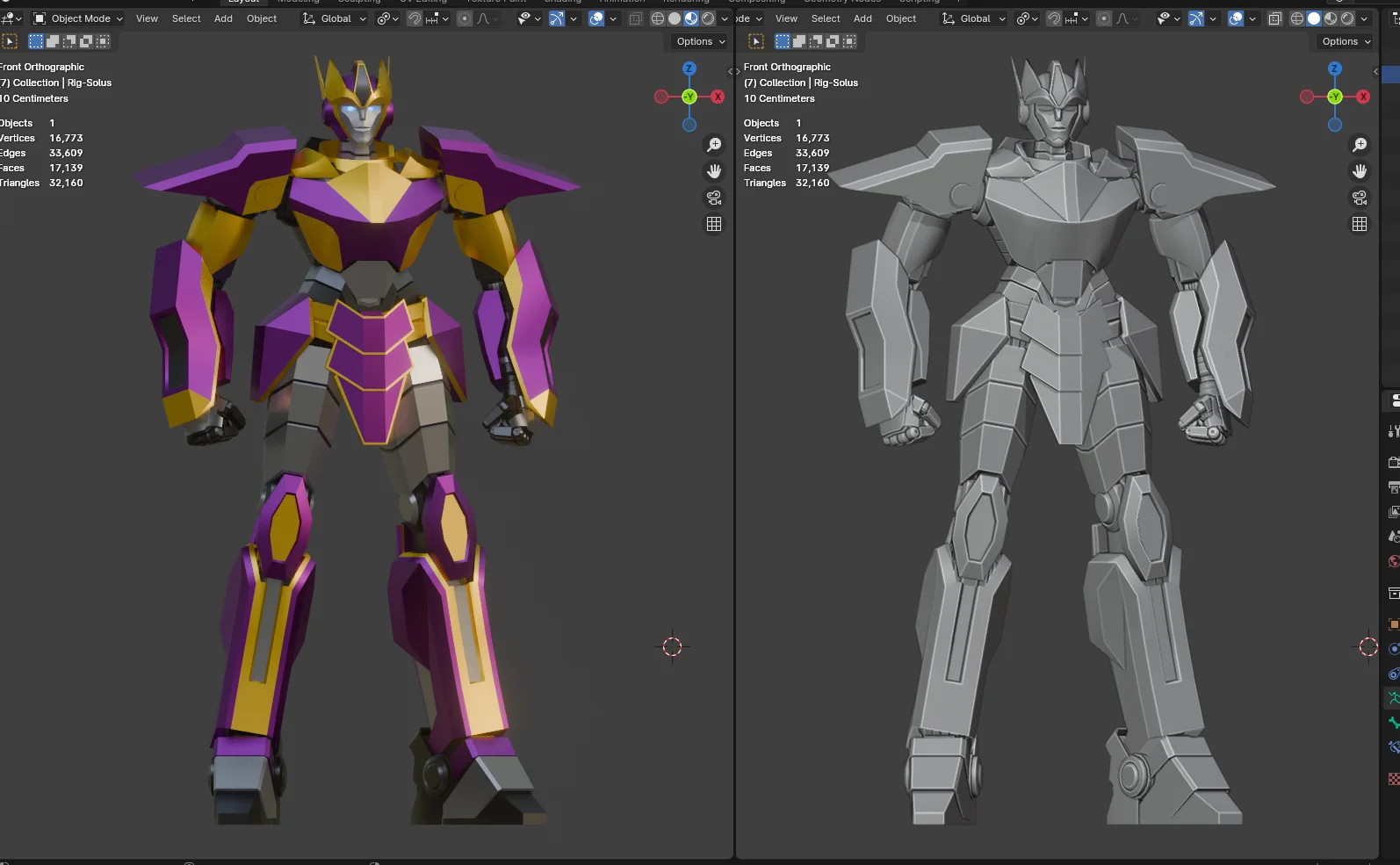Switch right viewport to rendered shading
1400x865 pixels.
pyautogui.click(x=1347, y=18)
